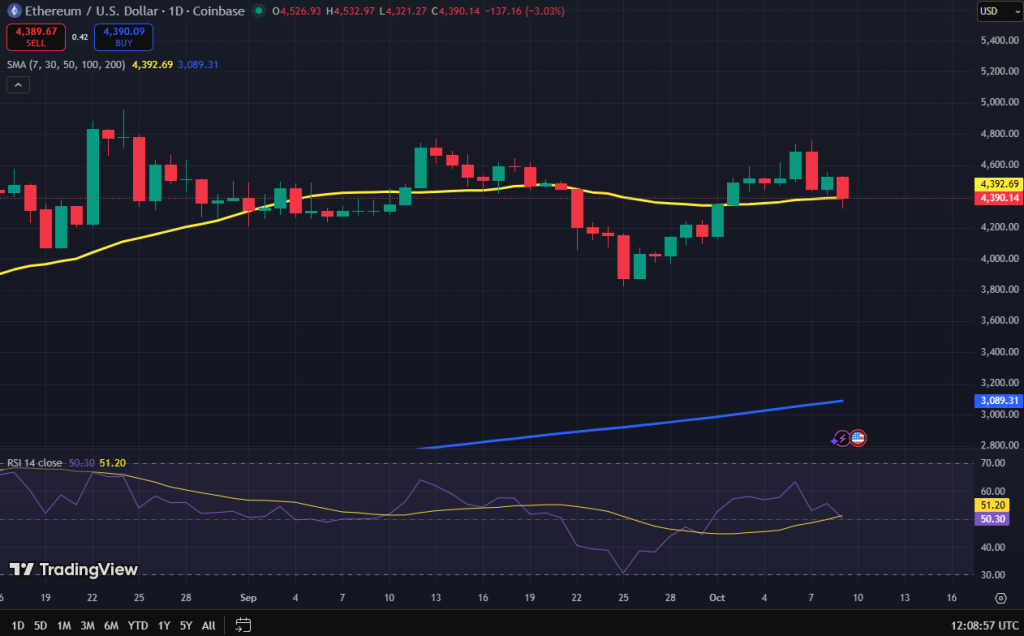The width and height of the screenshot is (1024, 636).
Task: Click the blue 3,089.31 SMA price label
Action: pos(999,400)
